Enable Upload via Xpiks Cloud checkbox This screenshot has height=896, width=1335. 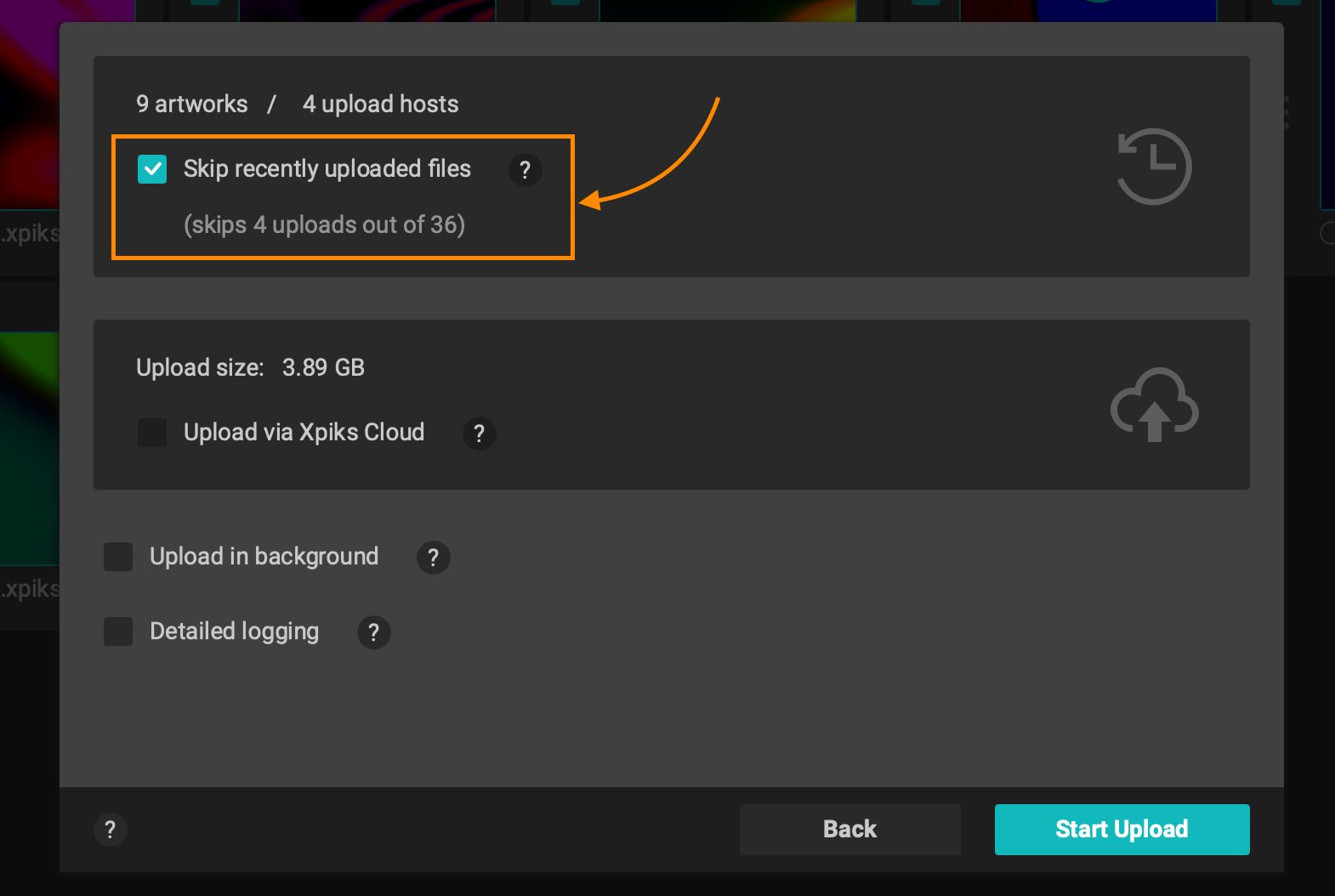pos(152,433)
